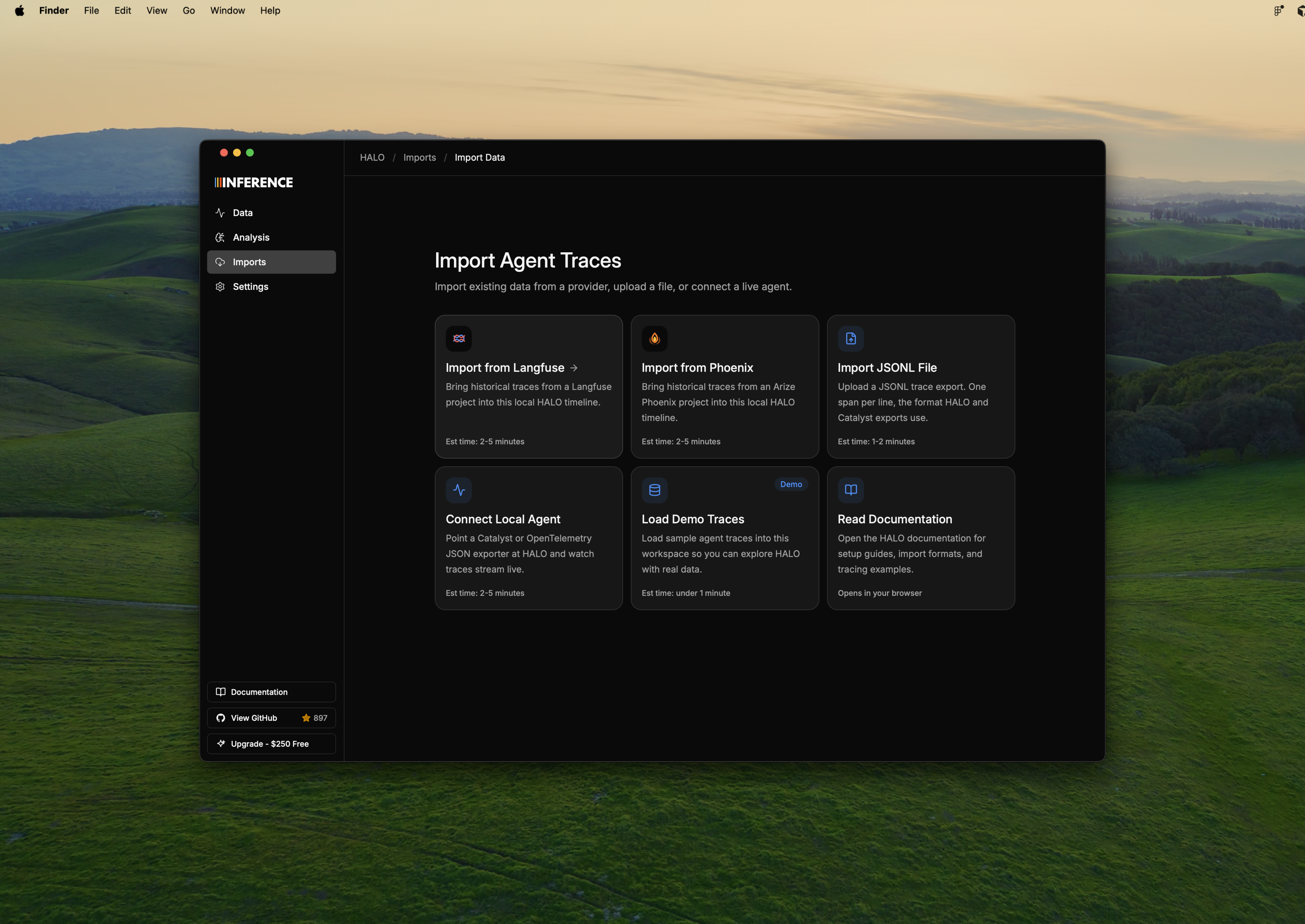Click the Demo badge

(791, 484)
